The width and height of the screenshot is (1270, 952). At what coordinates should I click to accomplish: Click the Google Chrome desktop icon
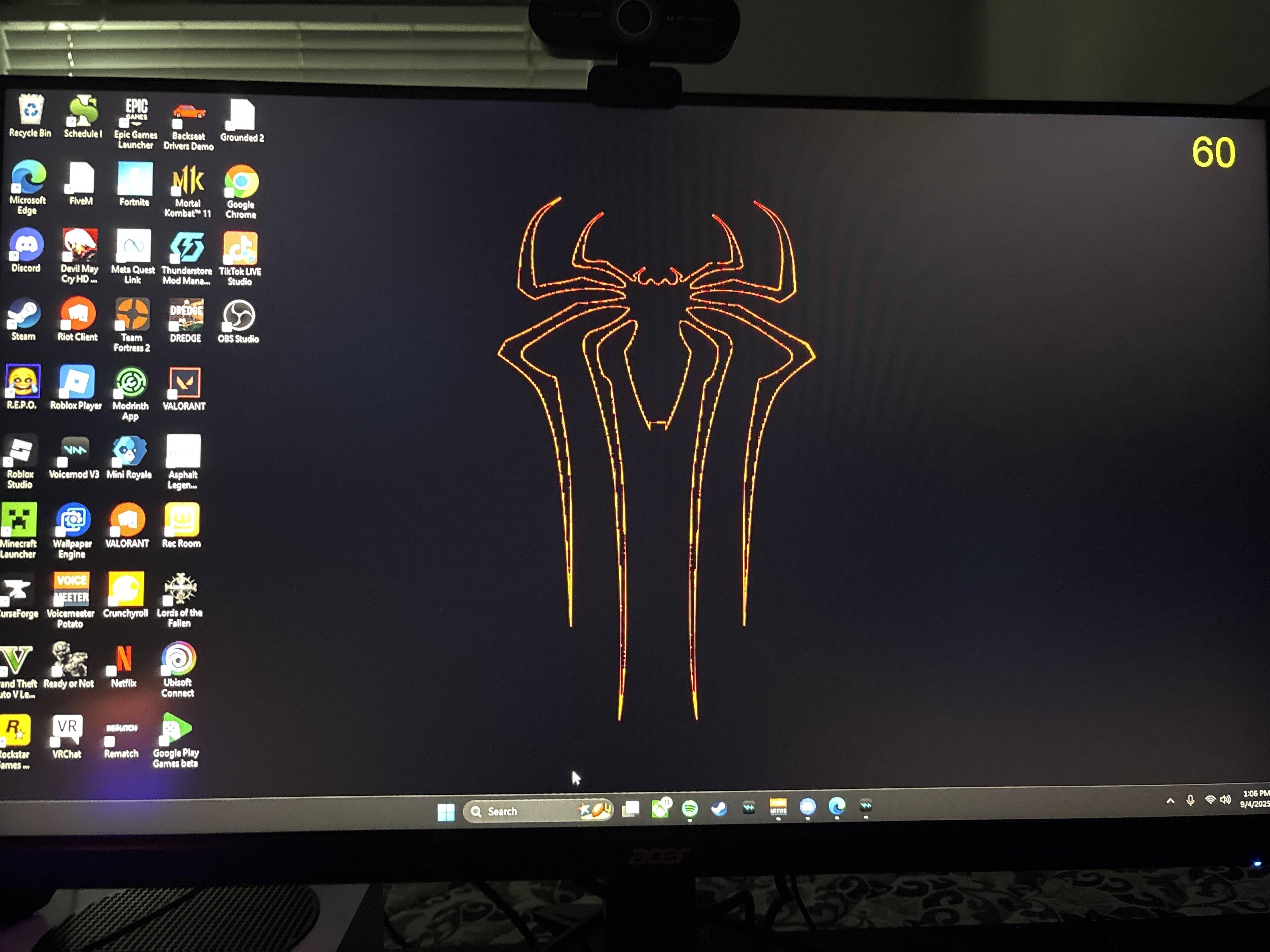[x=241, y=182]
